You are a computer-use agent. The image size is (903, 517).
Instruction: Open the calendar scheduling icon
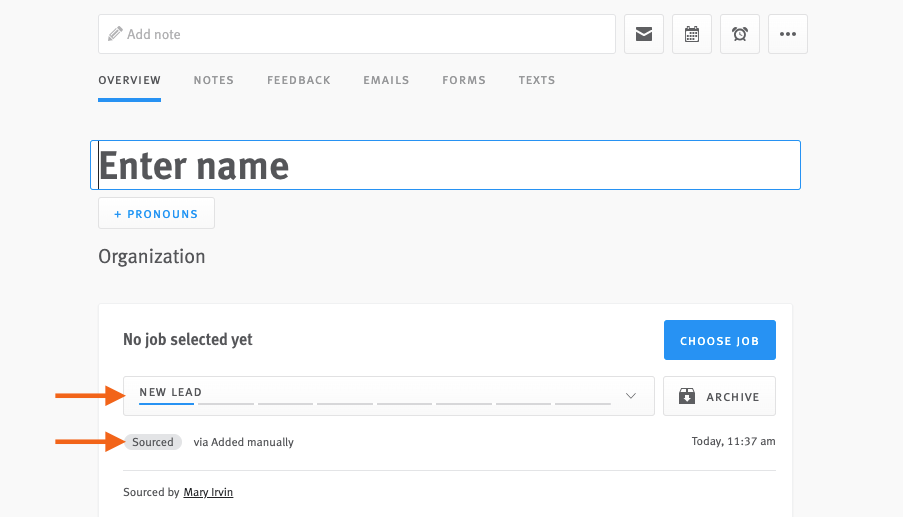(x=692, y=34)
